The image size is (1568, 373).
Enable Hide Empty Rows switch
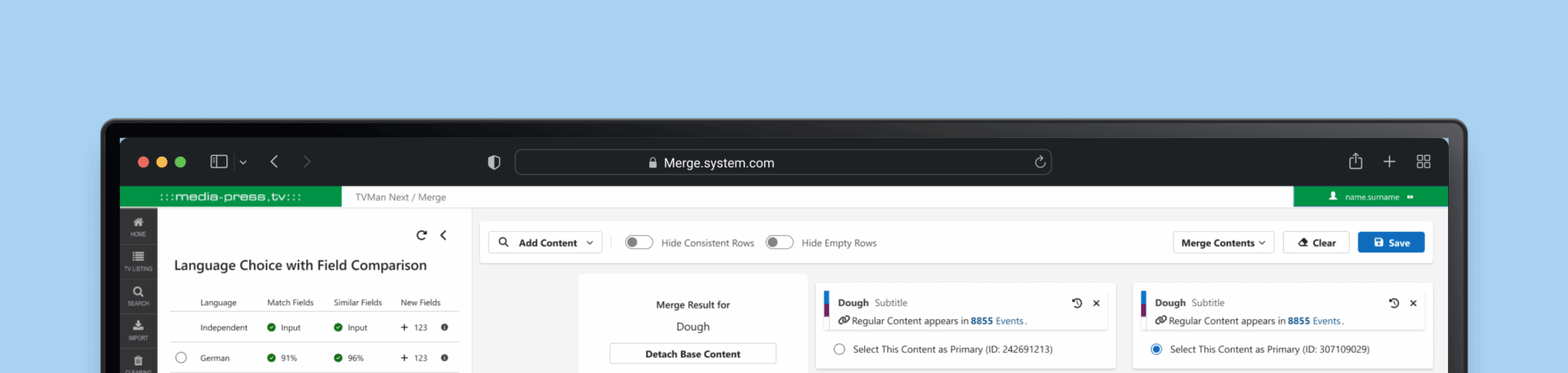pos(779,242)
